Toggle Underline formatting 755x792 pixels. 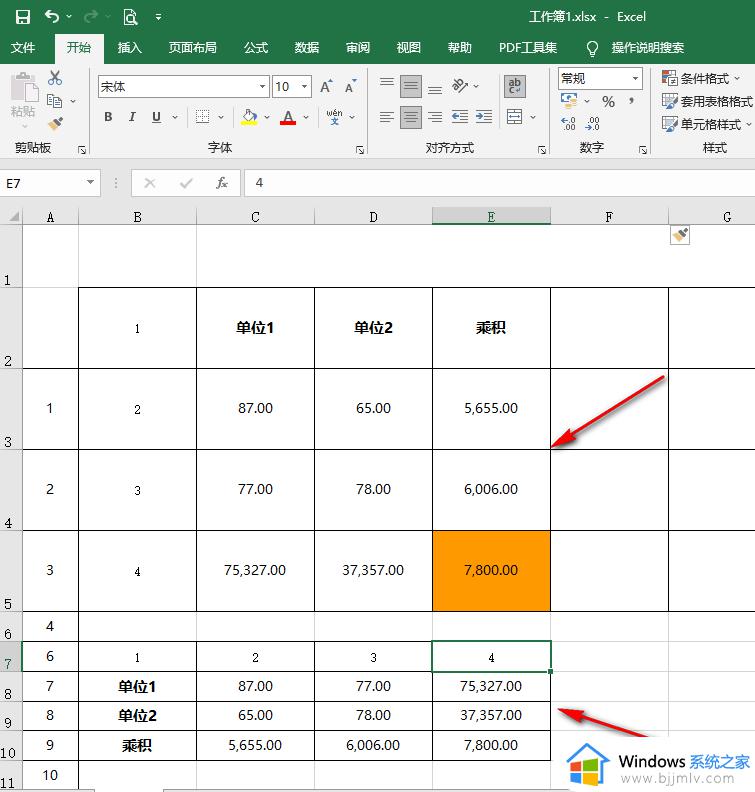[x=157, y=117]
